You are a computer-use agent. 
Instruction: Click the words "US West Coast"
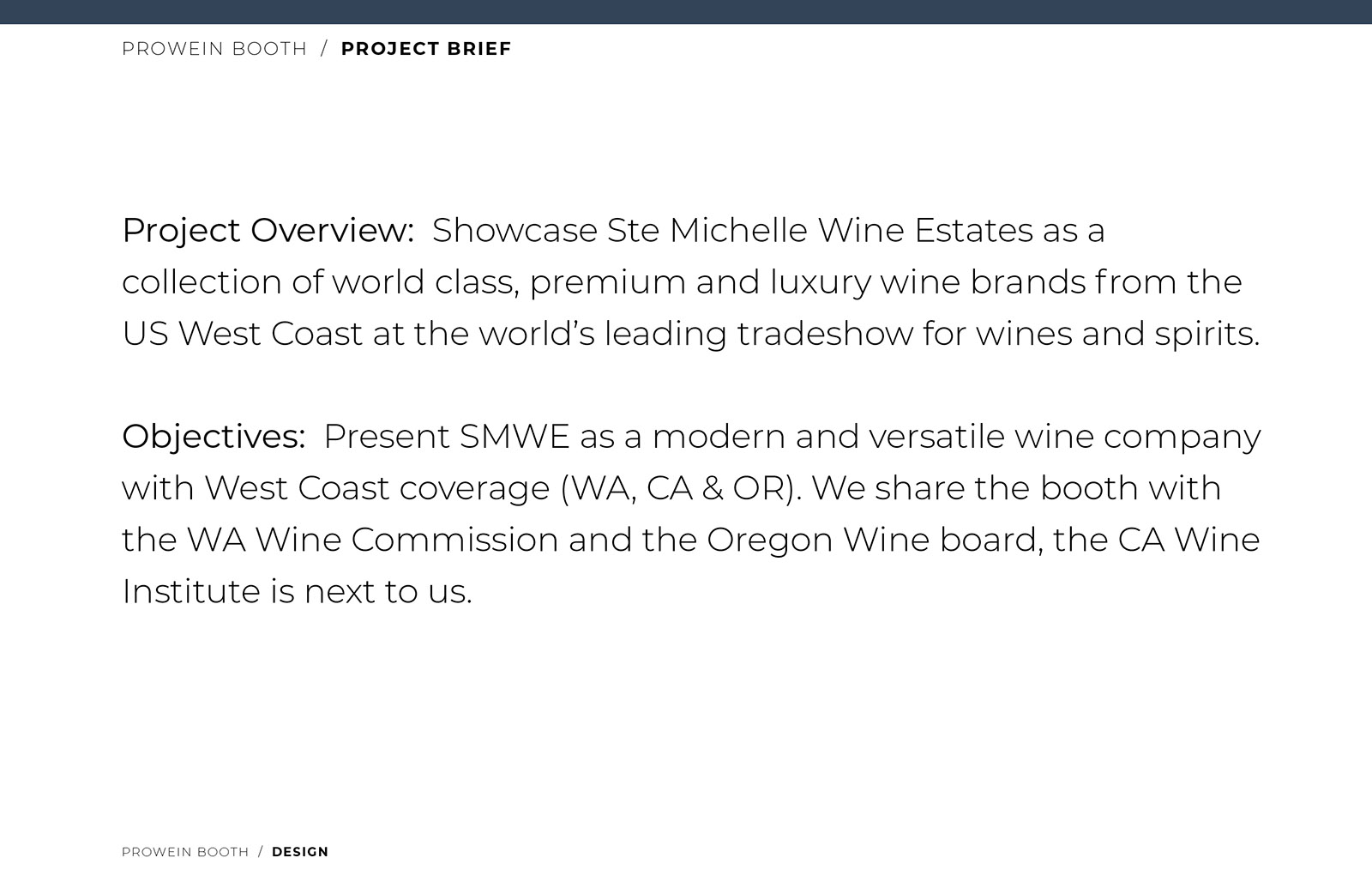pyautogui.click(x=243, y=334)
